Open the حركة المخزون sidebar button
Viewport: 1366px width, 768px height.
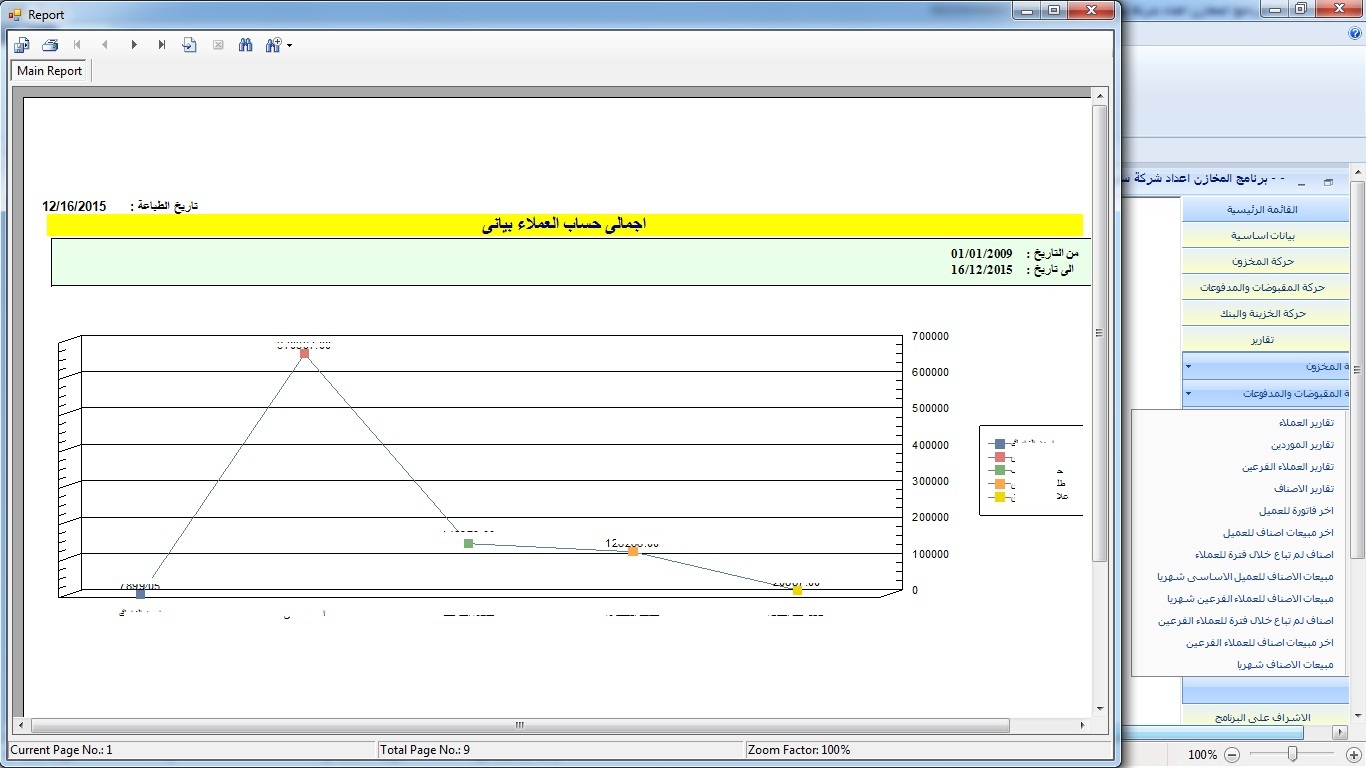click(x=1262, y=262)
